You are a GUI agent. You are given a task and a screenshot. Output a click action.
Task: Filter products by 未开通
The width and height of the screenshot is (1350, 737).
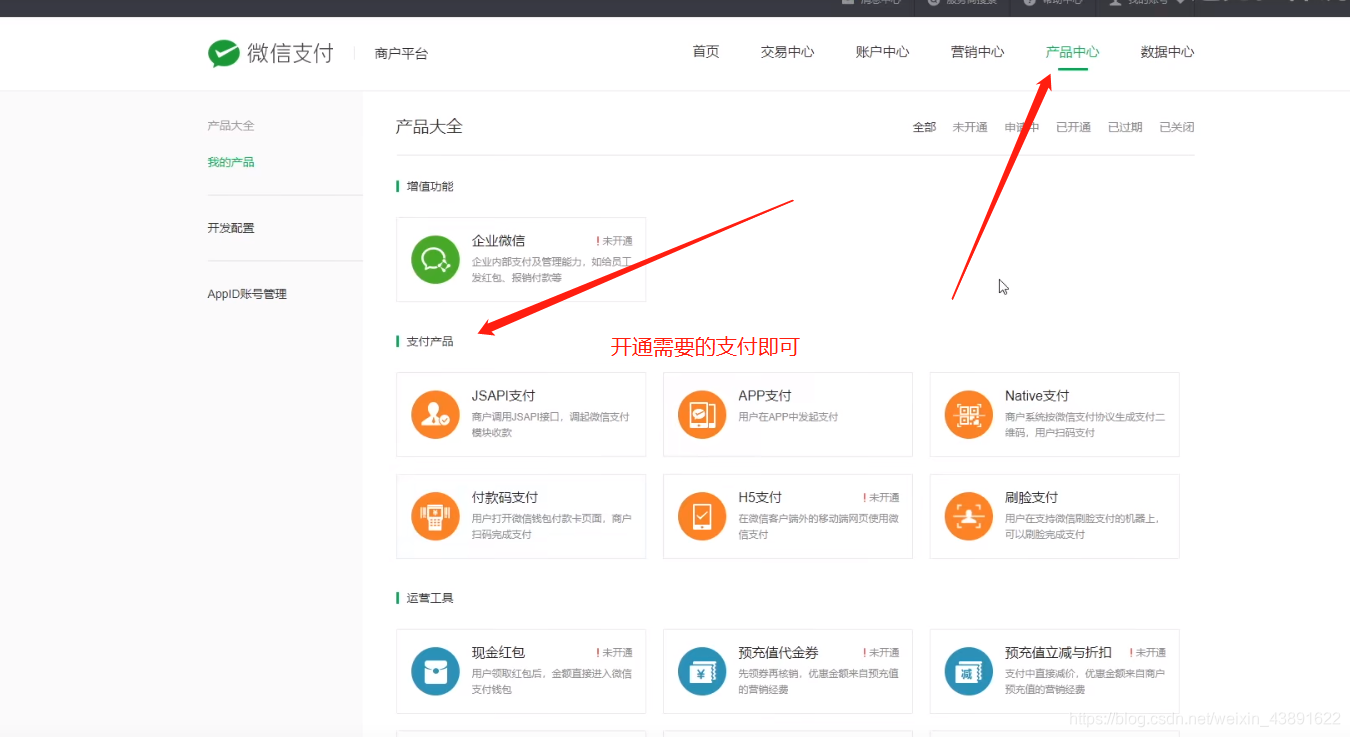pyautogui.click(x=970, y=127)
